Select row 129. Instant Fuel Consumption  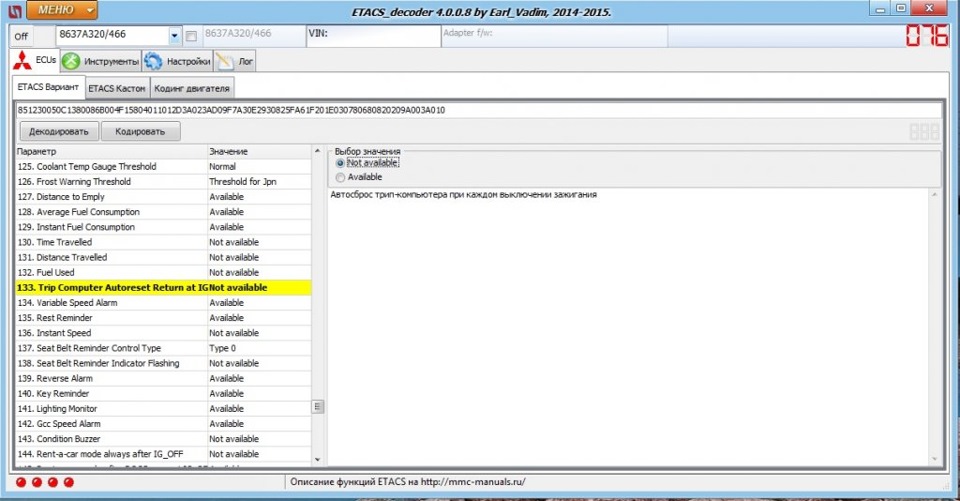[x=163, y=227]
